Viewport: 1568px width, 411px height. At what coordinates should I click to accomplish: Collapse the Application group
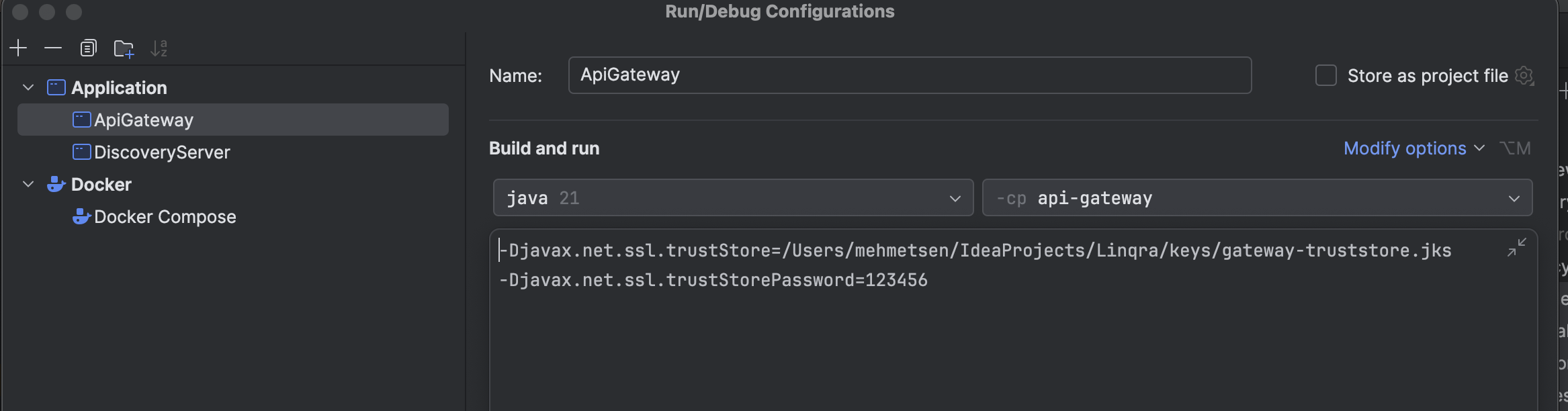[28, 88]
